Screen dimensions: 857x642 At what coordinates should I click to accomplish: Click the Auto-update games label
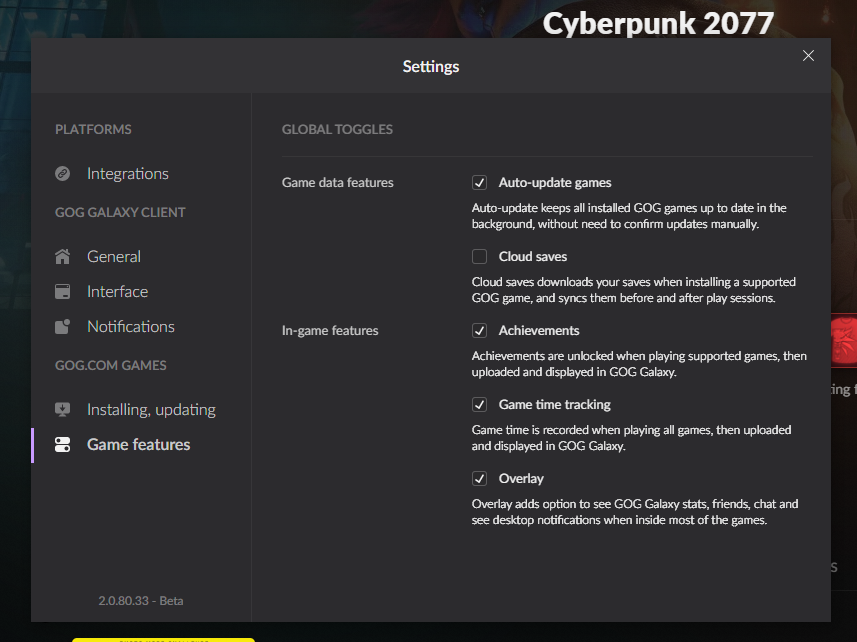click(555, 182)
